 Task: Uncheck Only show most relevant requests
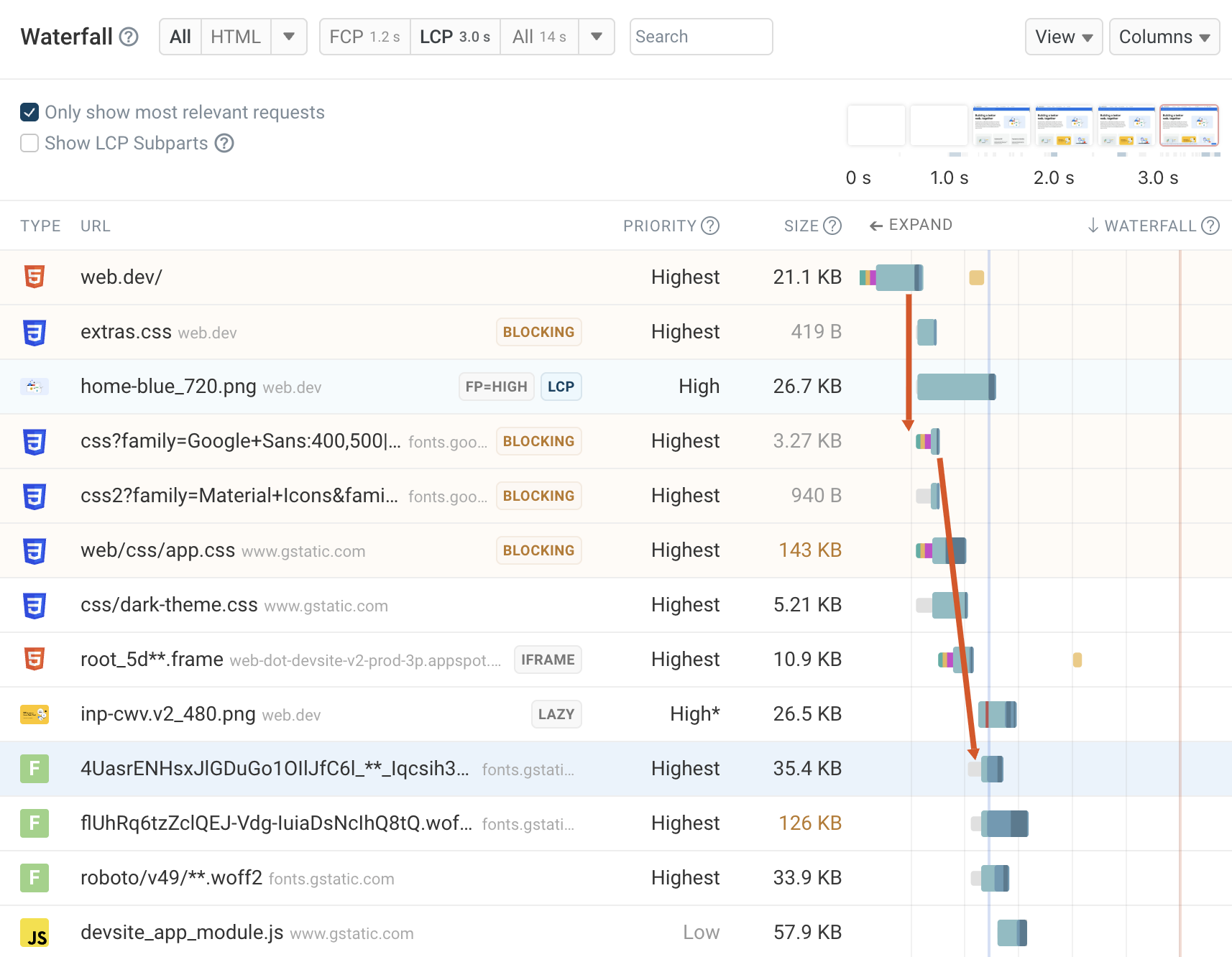coord(29,112)
